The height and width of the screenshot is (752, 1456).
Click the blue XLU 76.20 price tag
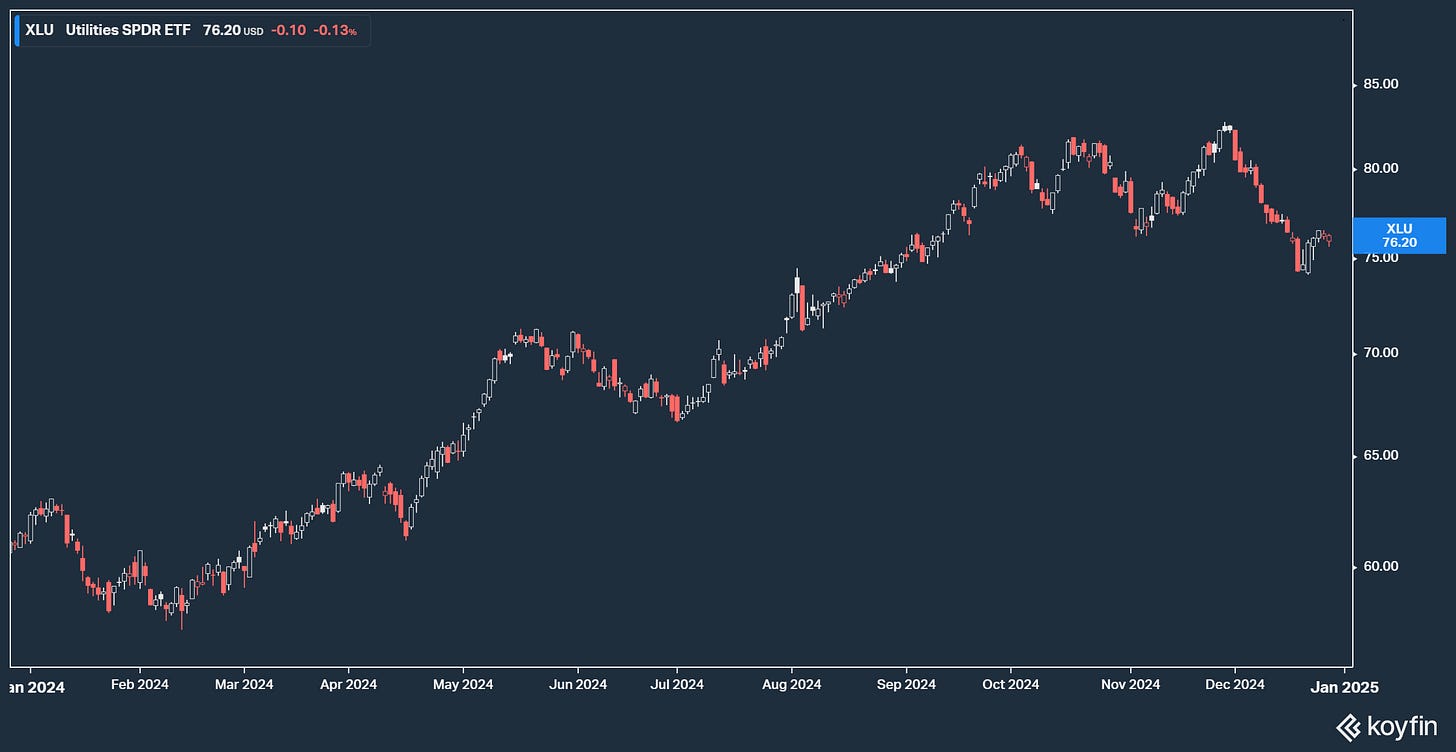pyautogui.click(x=1398, y=235)
